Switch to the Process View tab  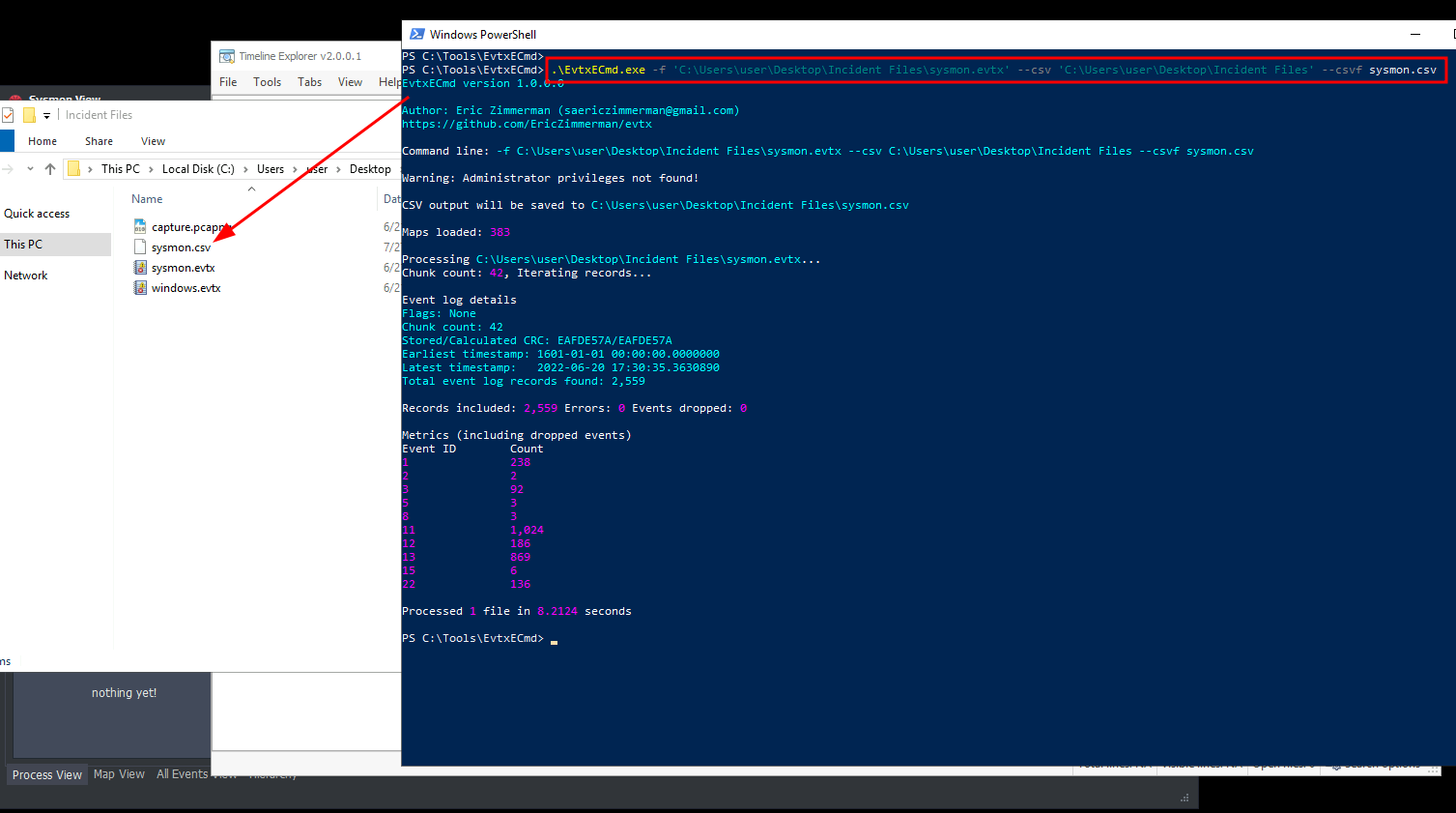click(x=47, y=775)
